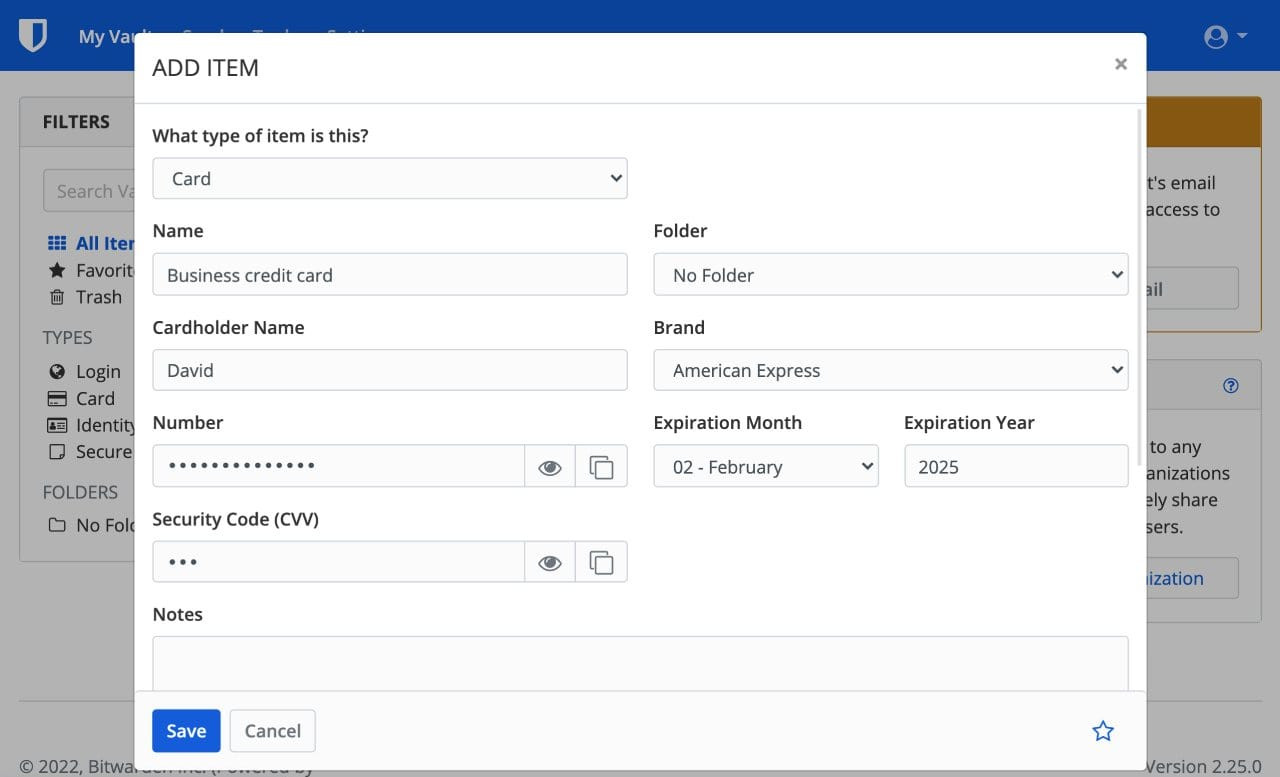Screen dimensions: 1280x777
Task: Open the Expiration Month dropdown
Action: tap(766, 466)
